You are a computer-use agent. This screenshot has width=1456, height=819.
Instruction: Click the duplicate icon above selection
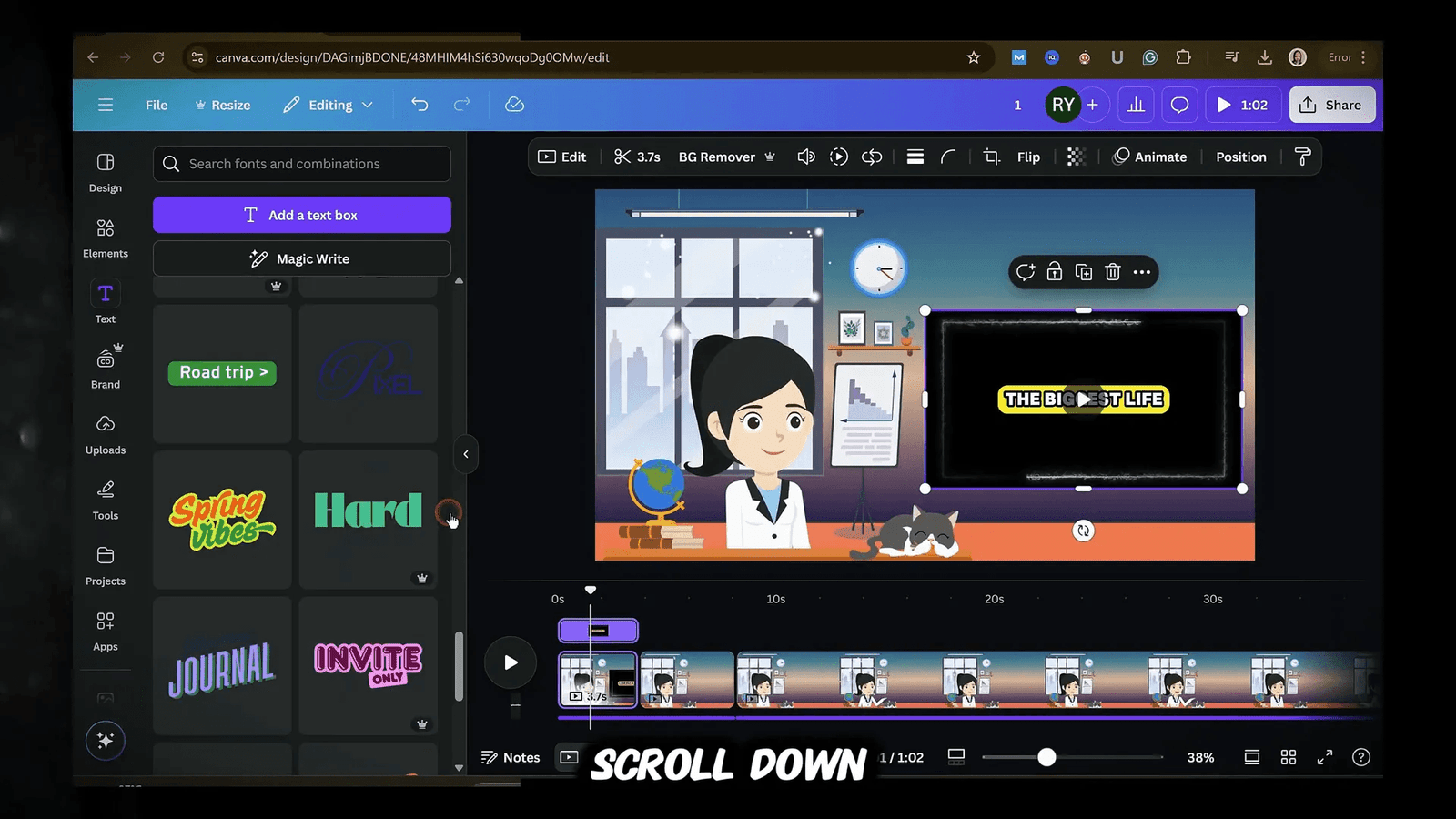pyautogui.click(x=1083, y=272)
